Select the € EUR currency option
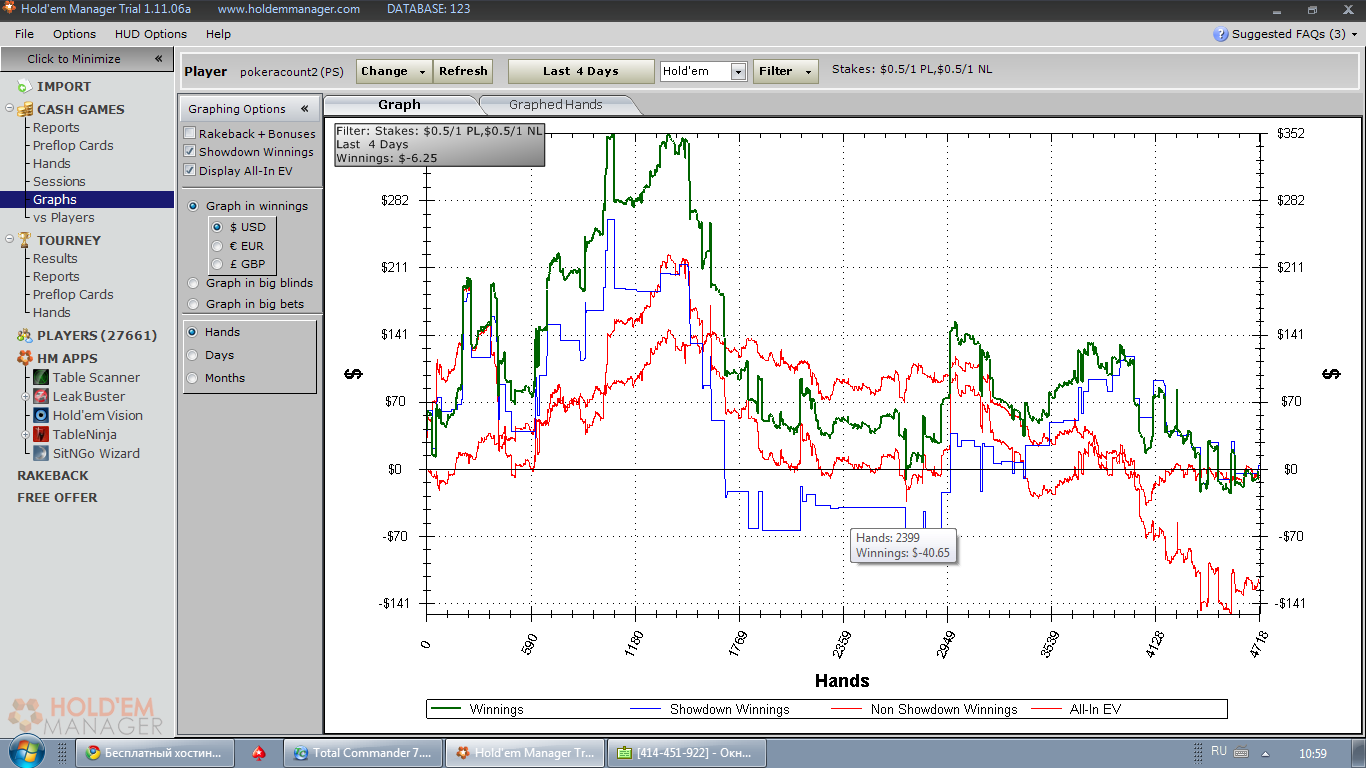The image size is (1366, 768). 217,245
